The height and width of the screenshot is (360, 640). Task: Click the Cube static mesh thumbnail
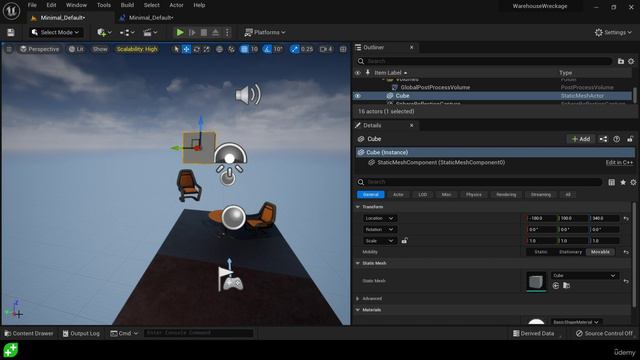(536, 281)
